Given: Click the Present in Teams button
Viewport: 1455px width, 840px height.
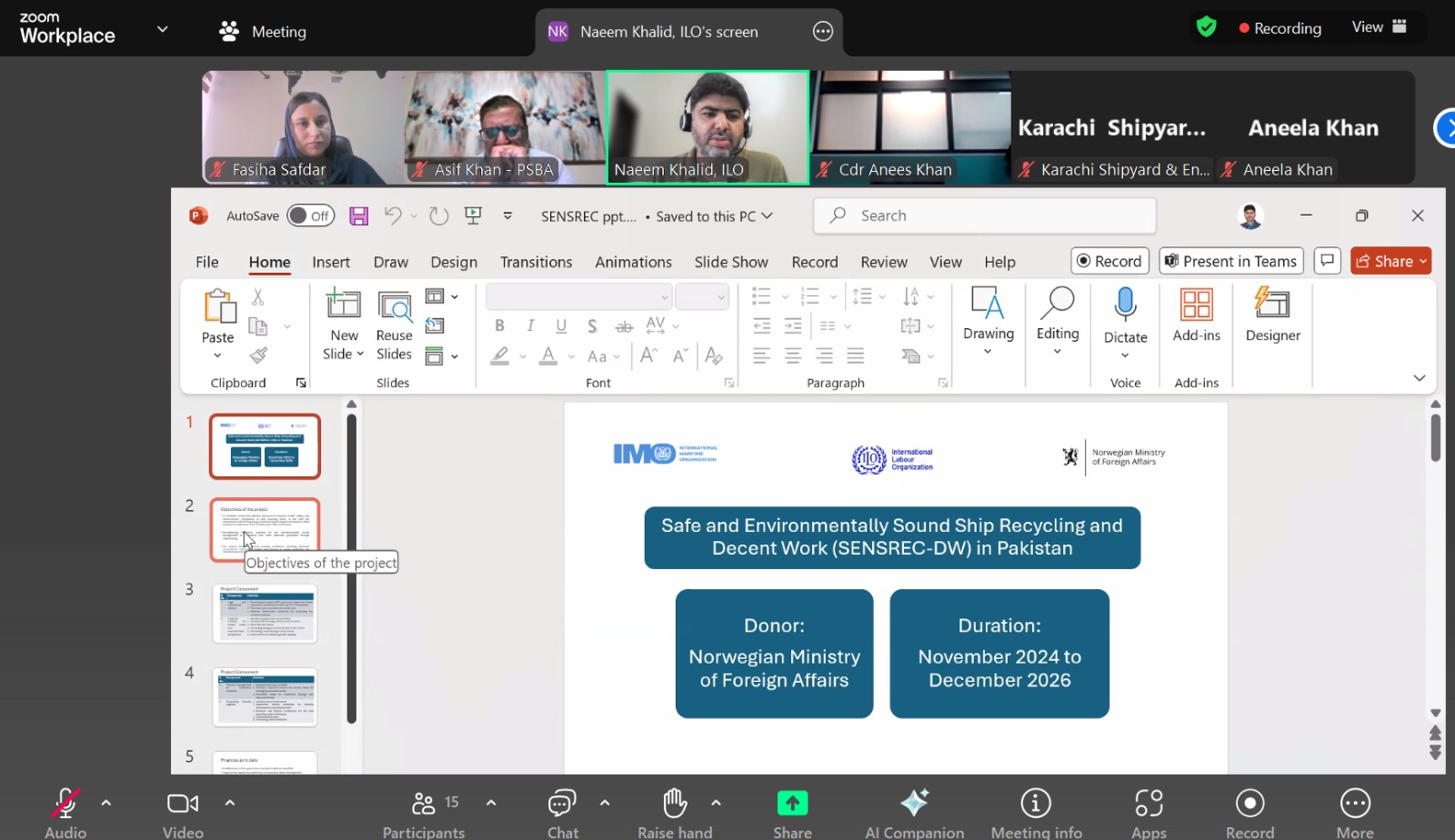Looking at the screenshot, I should tap(1231, 261).
